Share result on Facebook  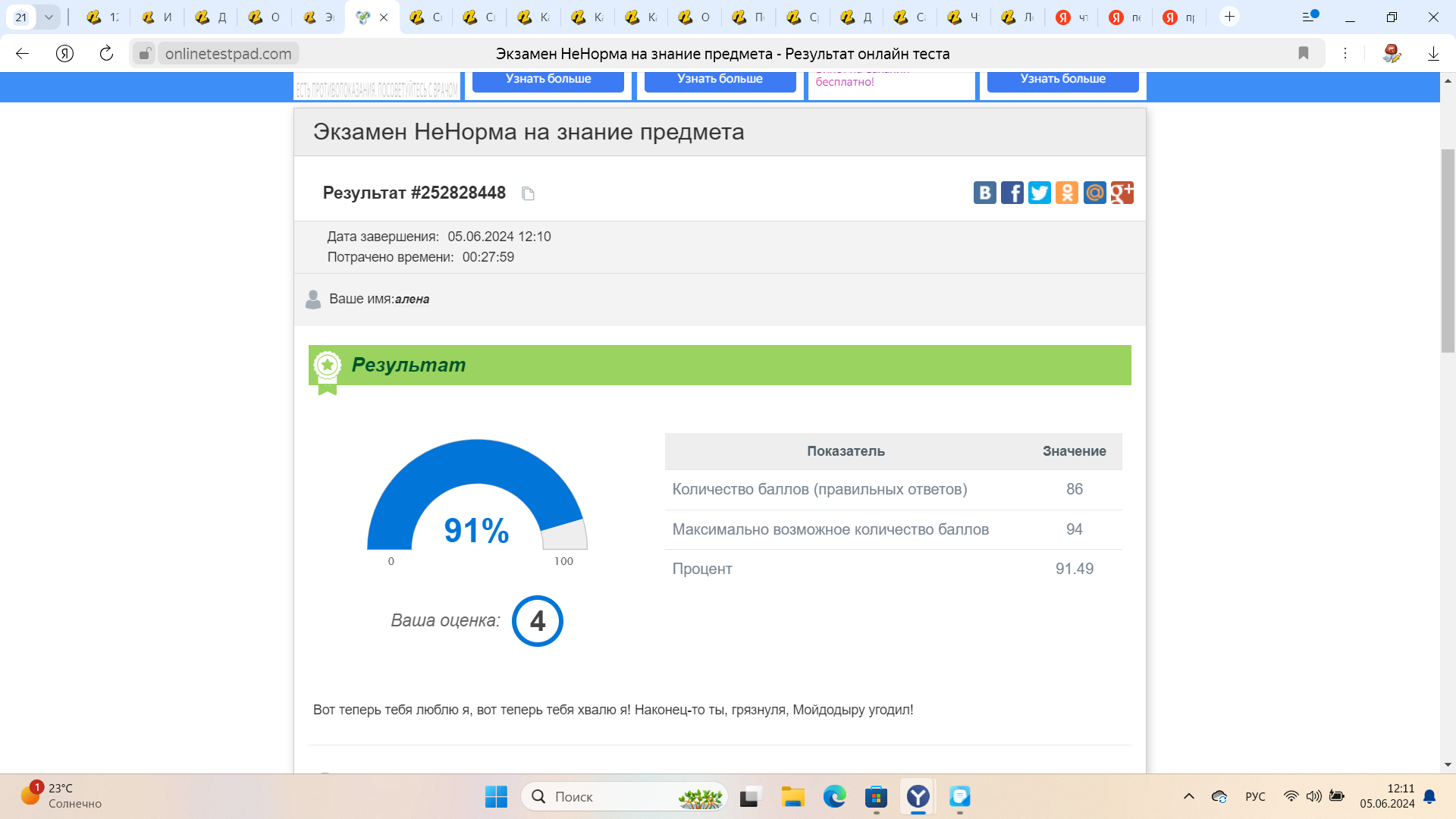click(x=1012, y=193)
